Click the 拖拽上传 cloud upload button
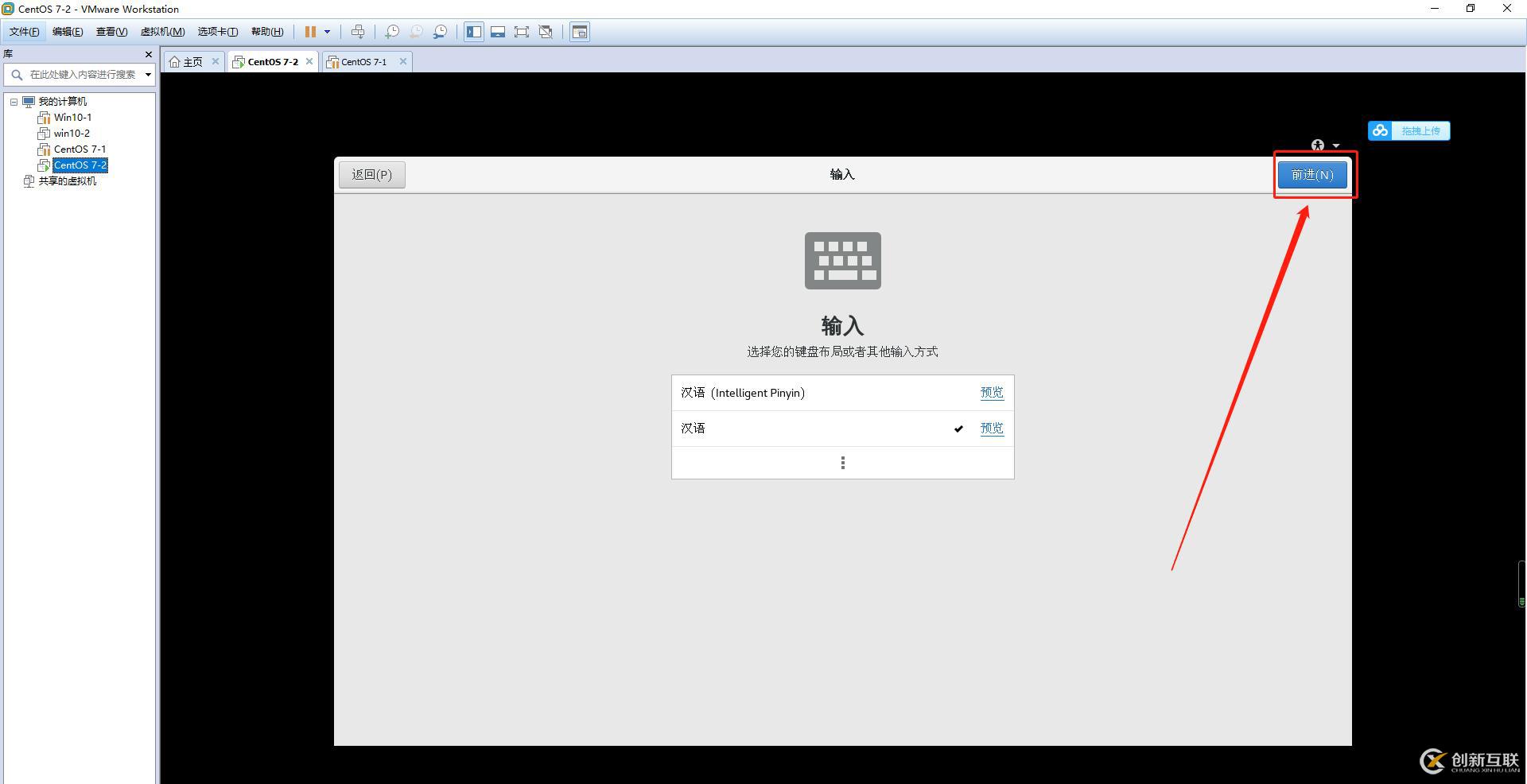 [1409, 131]
